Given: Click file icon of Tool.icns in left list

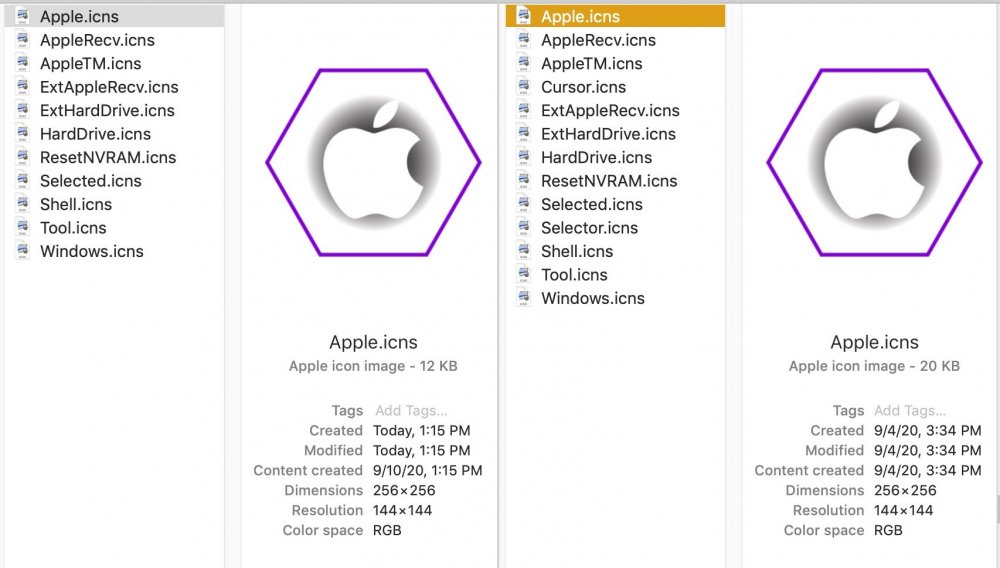Looking at the screenshot, I should coord(22,228).
